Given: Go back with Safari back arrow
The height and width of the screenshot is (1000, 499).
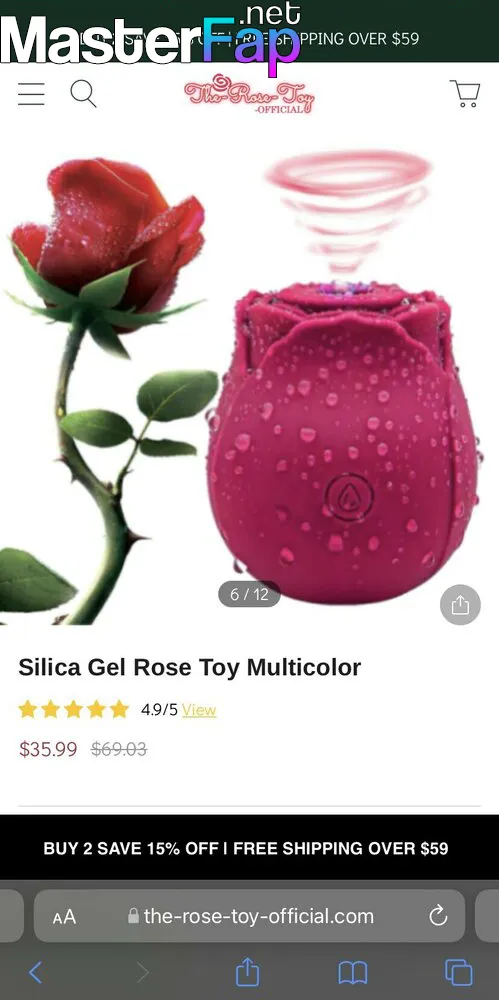Looking at the screenshot, I should coord(36,973).
